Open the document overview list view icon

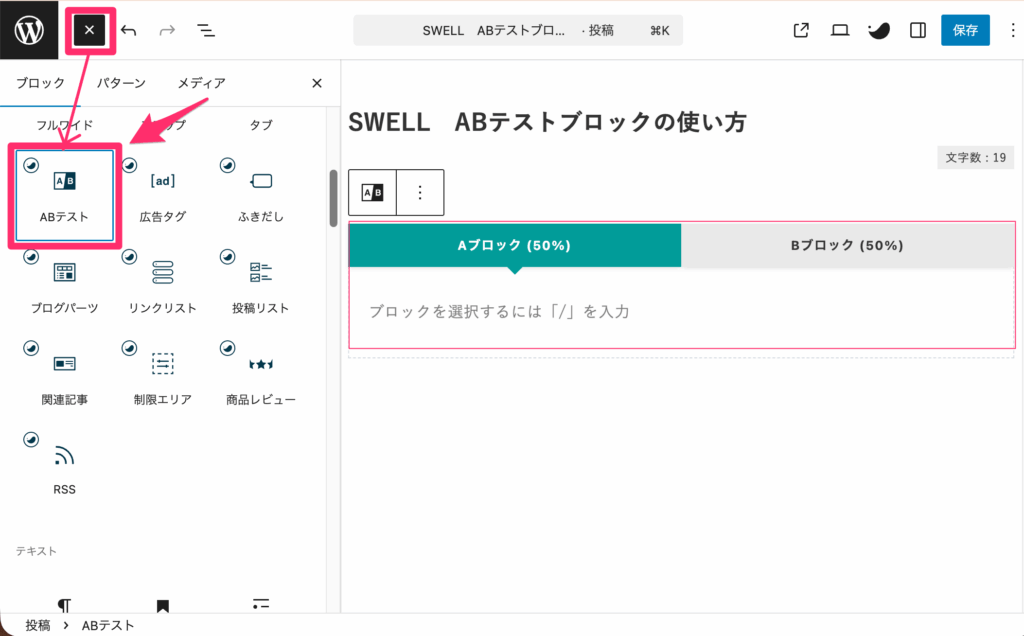(205, 30)
